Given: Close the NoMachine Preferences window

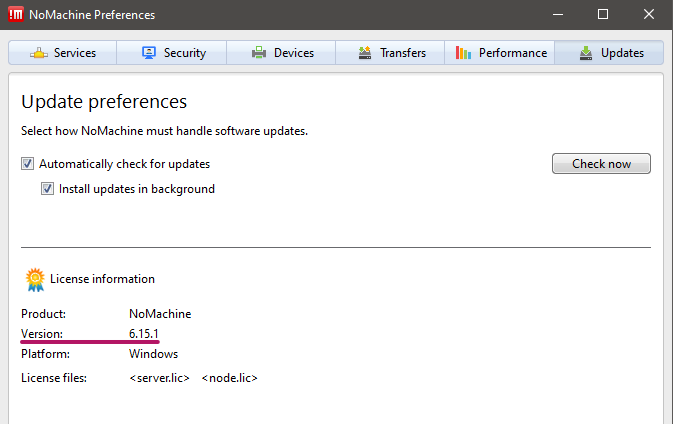Looking at the screenshot, I should [x=649, y=15].
